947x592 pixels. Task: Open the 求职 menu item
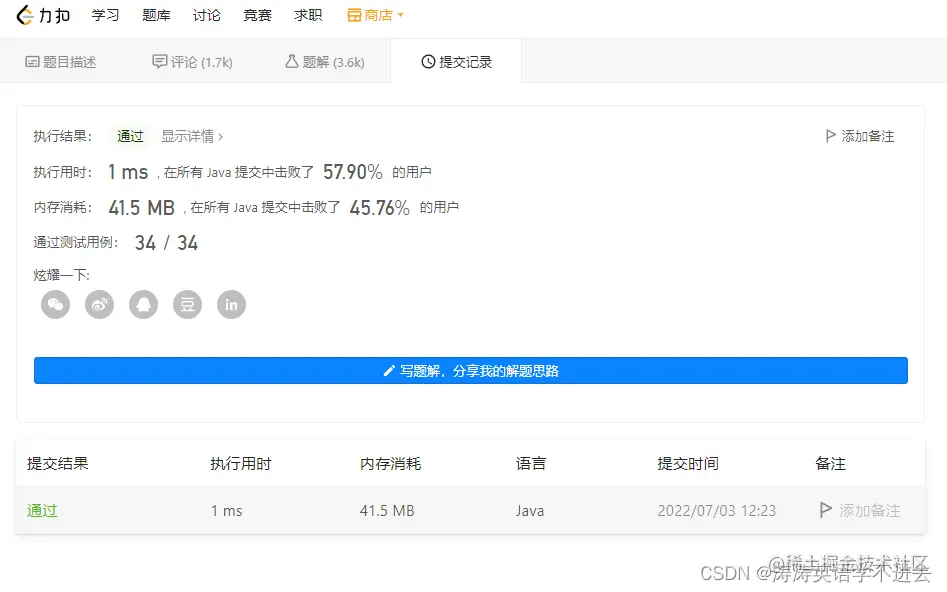pyautogui.click(x=308, y=15)
